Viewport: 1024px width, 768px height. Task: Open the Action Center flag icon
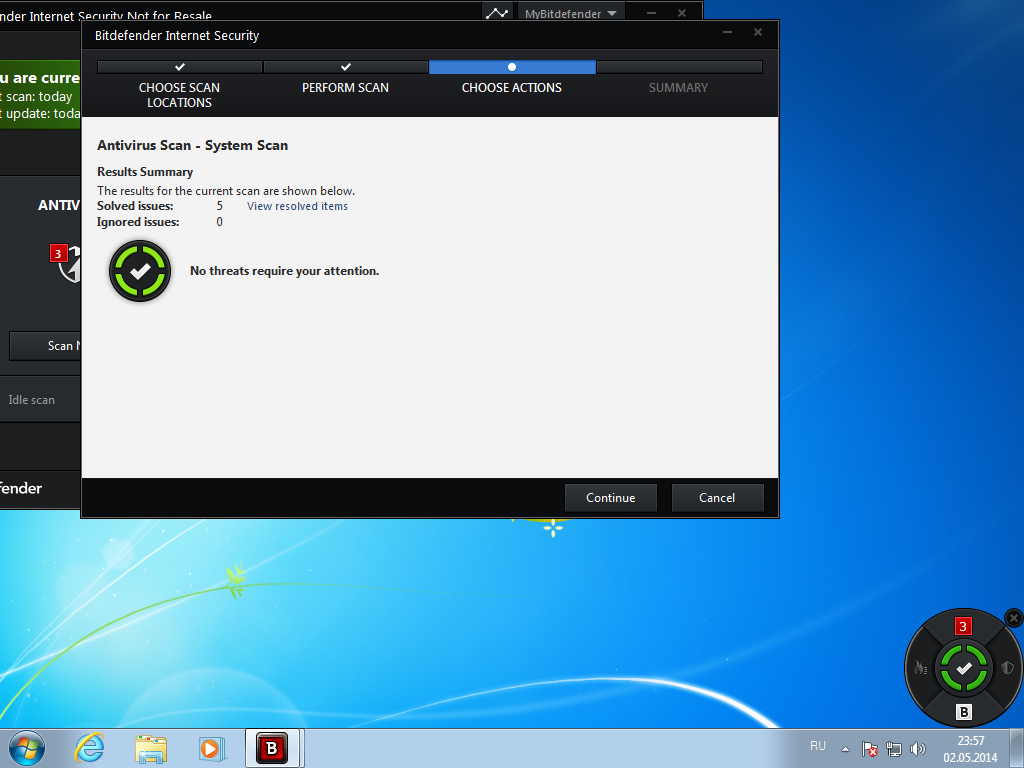pos(870,749)
